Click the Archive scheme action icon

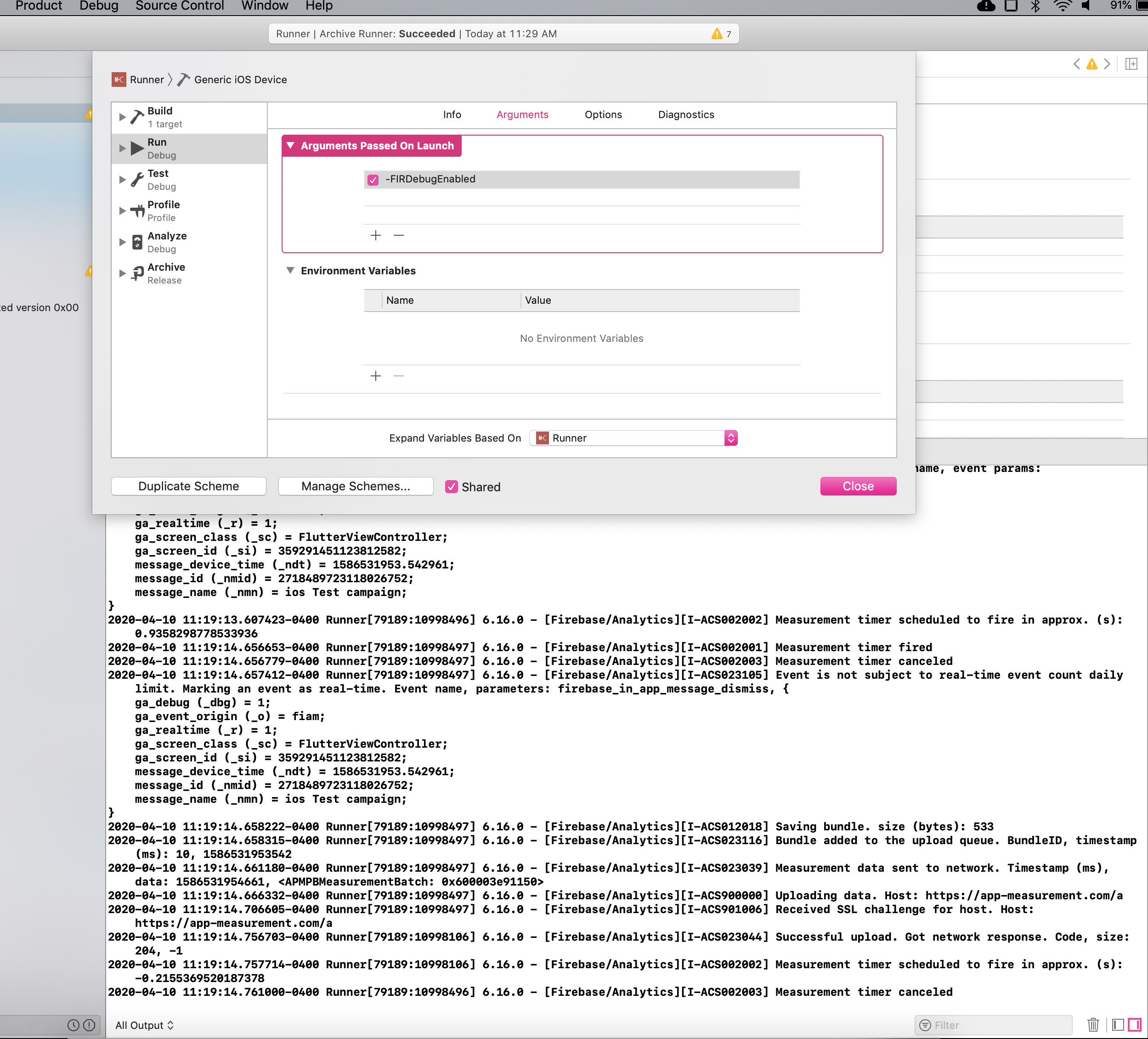click(x=137, y=273)
